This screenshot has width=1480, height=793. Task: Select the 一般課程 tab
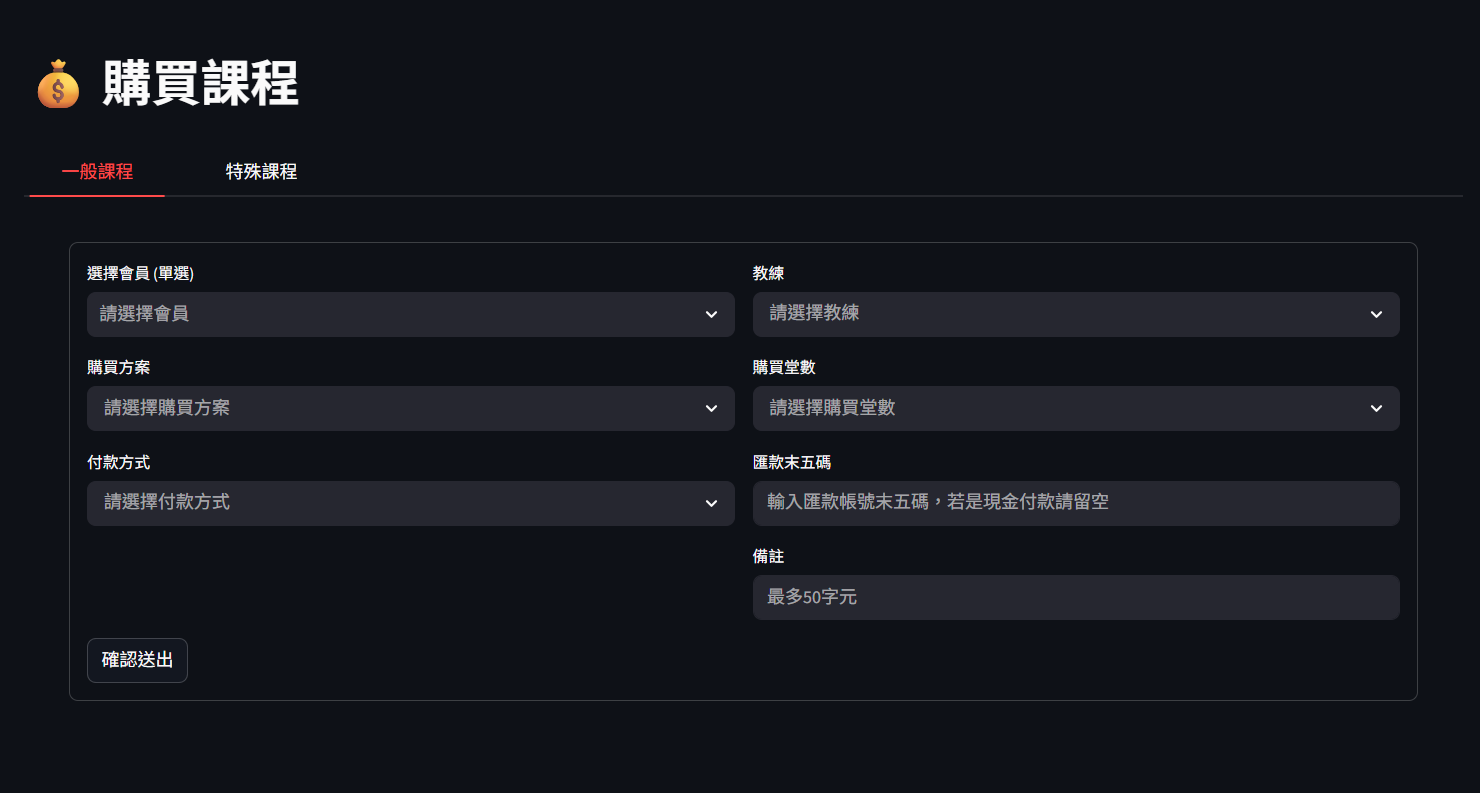(x=96, y=171)
